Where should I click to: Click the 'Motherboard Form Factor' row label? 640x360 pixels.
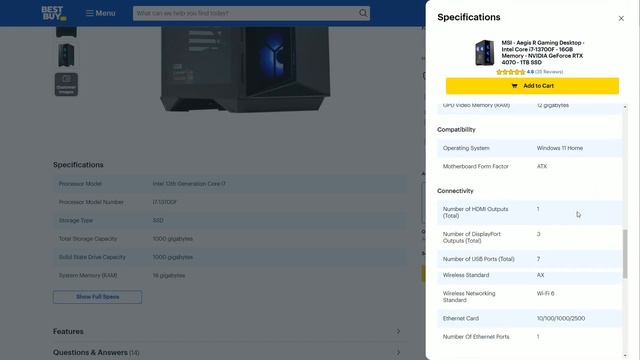tap(476, 167)
